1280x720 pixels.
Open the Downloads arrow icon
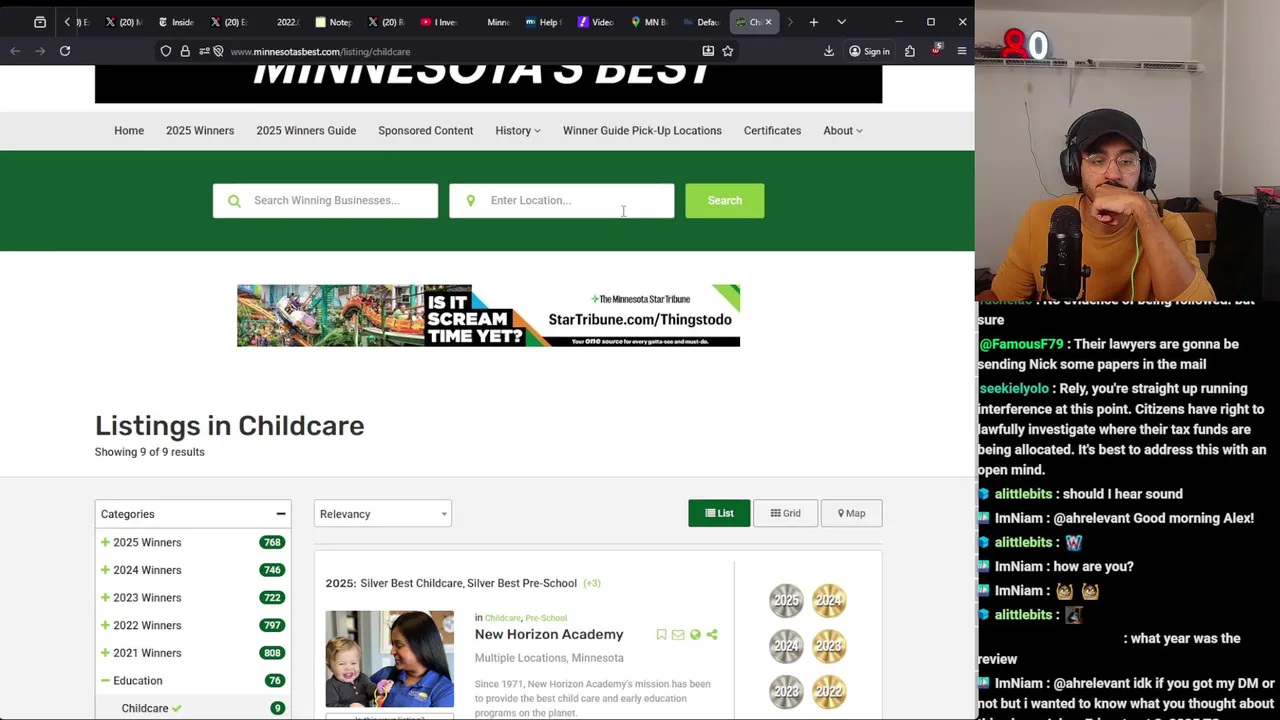(829, 51)
